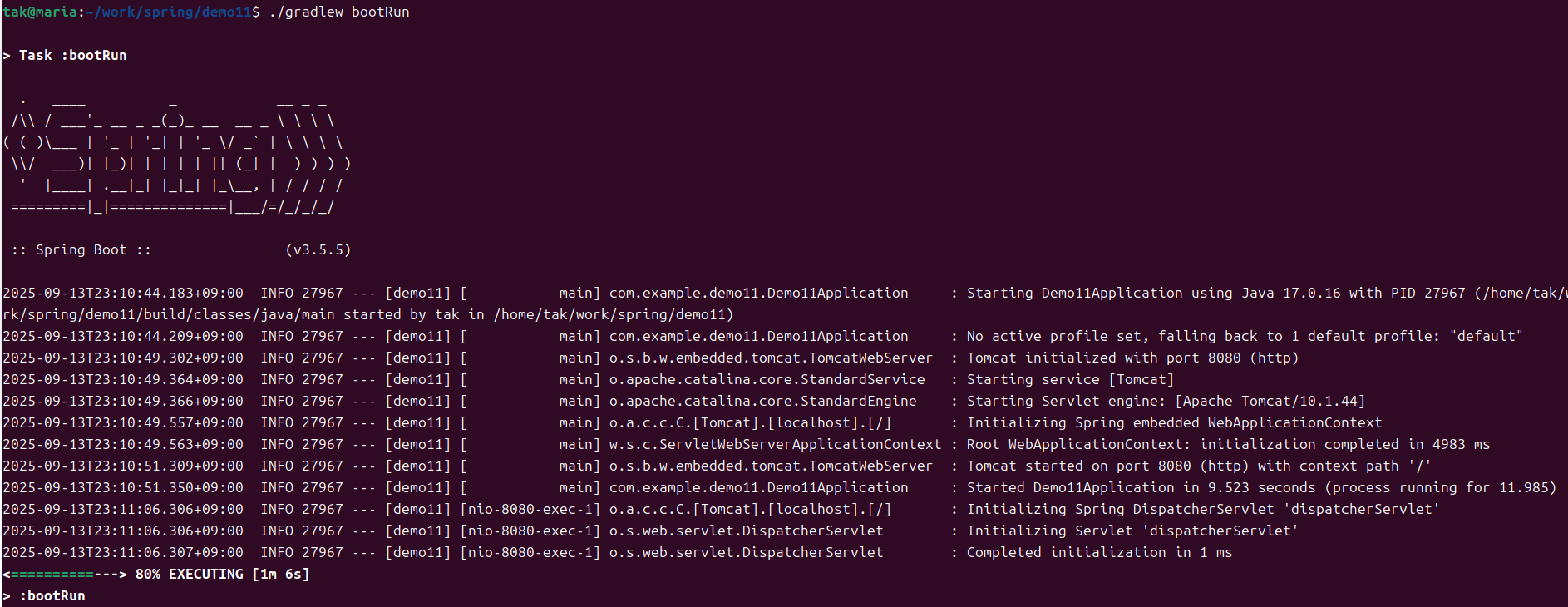Click the Task :bootRun heading line
The height and width of the screenshot is (607, 1568).
click(65, 55)
